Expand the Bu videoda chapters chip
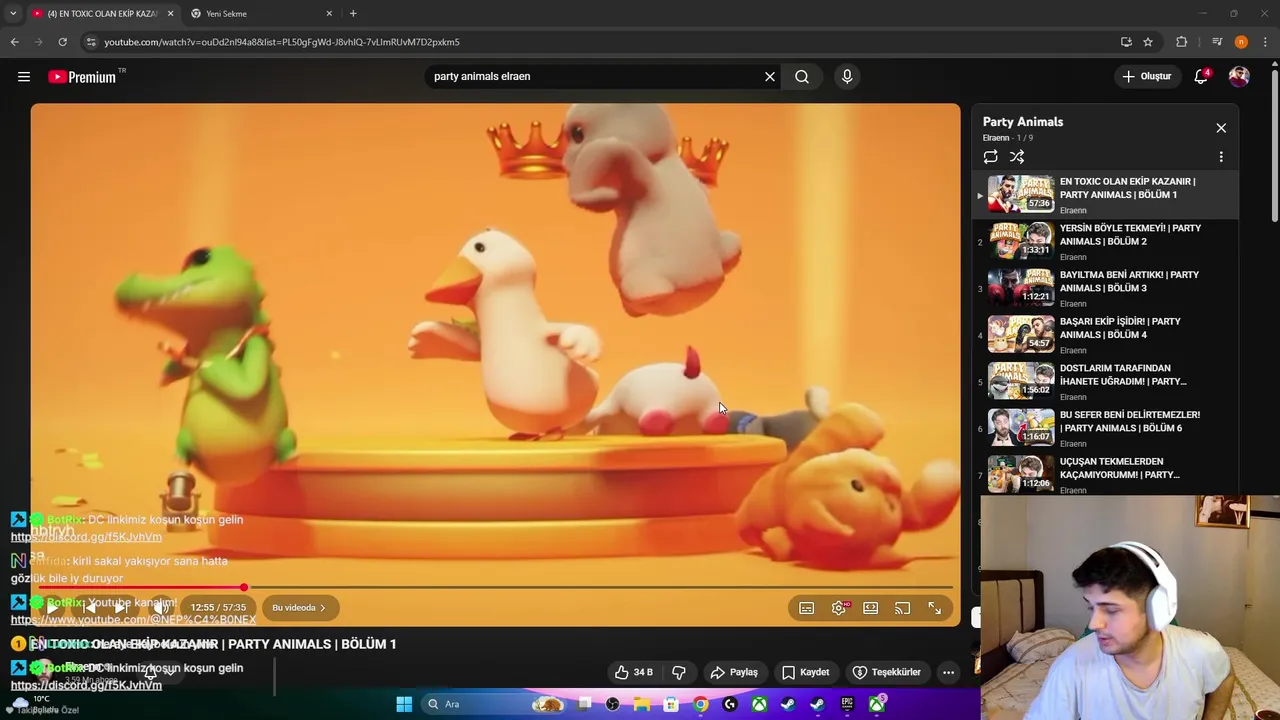Image resolution: width=1280 pixels, height=720 pixels. pyautogui.click(x=299, y=608)
